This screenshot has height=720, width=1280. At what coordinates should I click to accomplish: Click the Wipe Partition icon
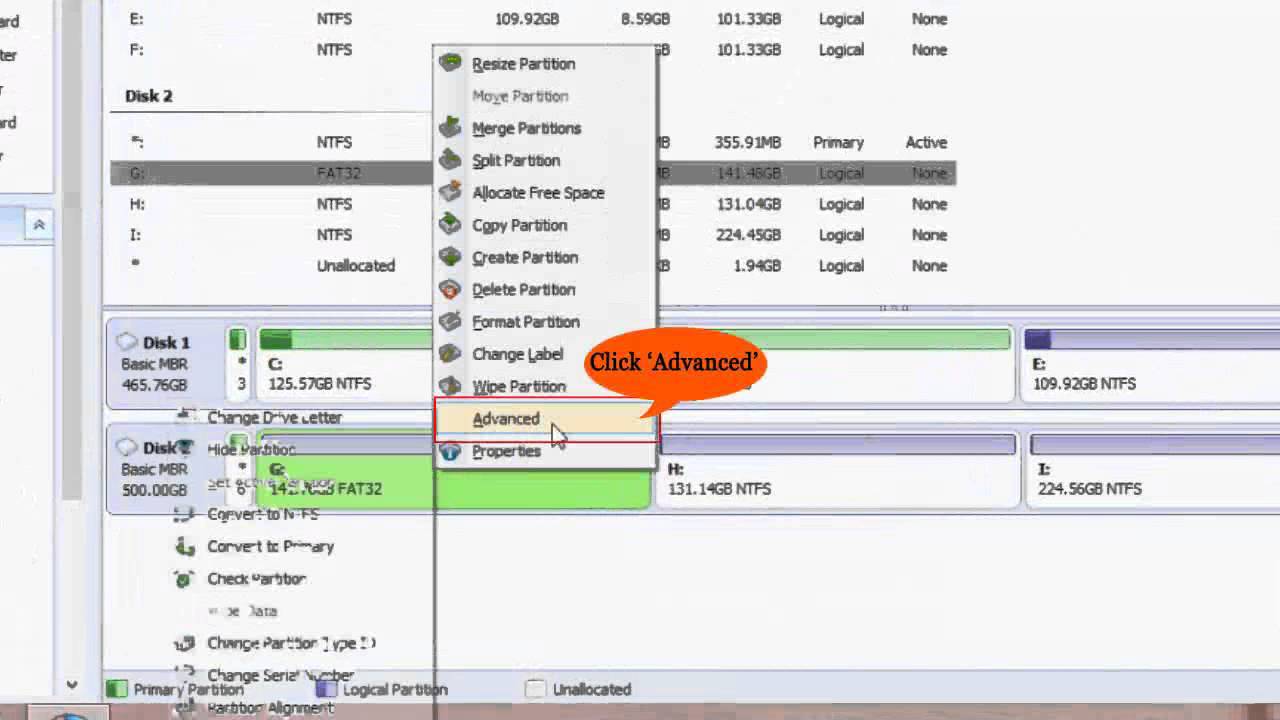[451, 386]
